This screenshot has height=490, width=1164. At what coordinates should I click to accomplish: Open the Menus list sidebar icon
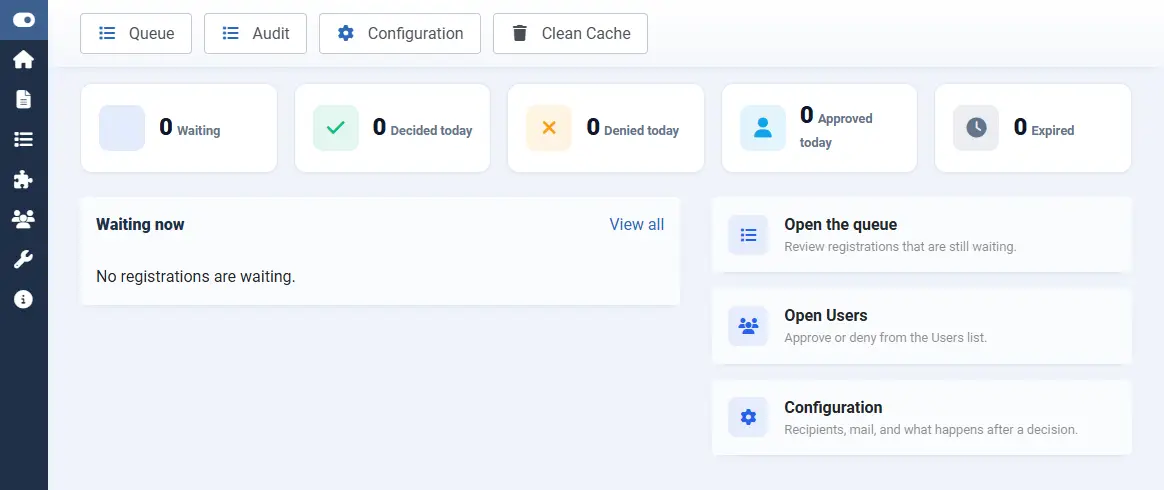[x=24, y=140]
